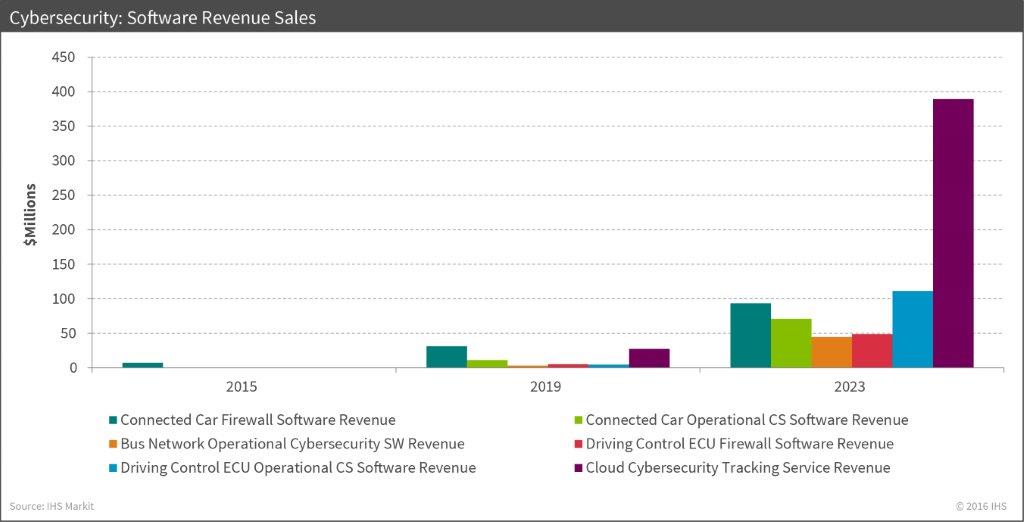Click the red Driving Control ECU Firewall legend swatch

577,444
